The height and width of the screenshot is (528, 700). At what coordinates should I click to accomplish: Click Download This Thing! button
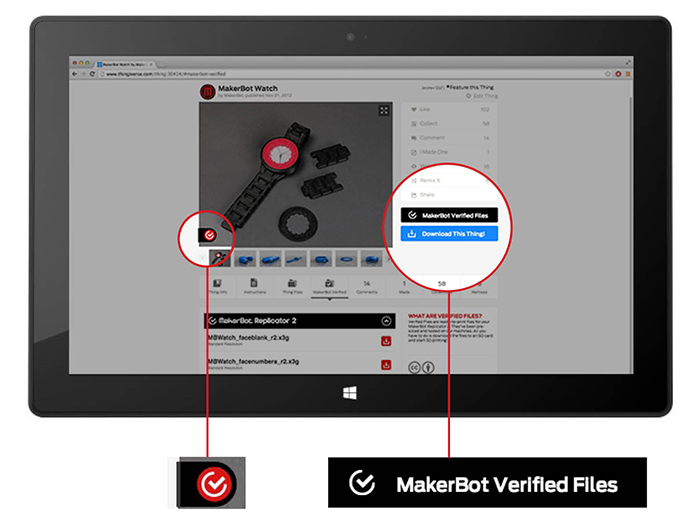(x=449, y=233)
